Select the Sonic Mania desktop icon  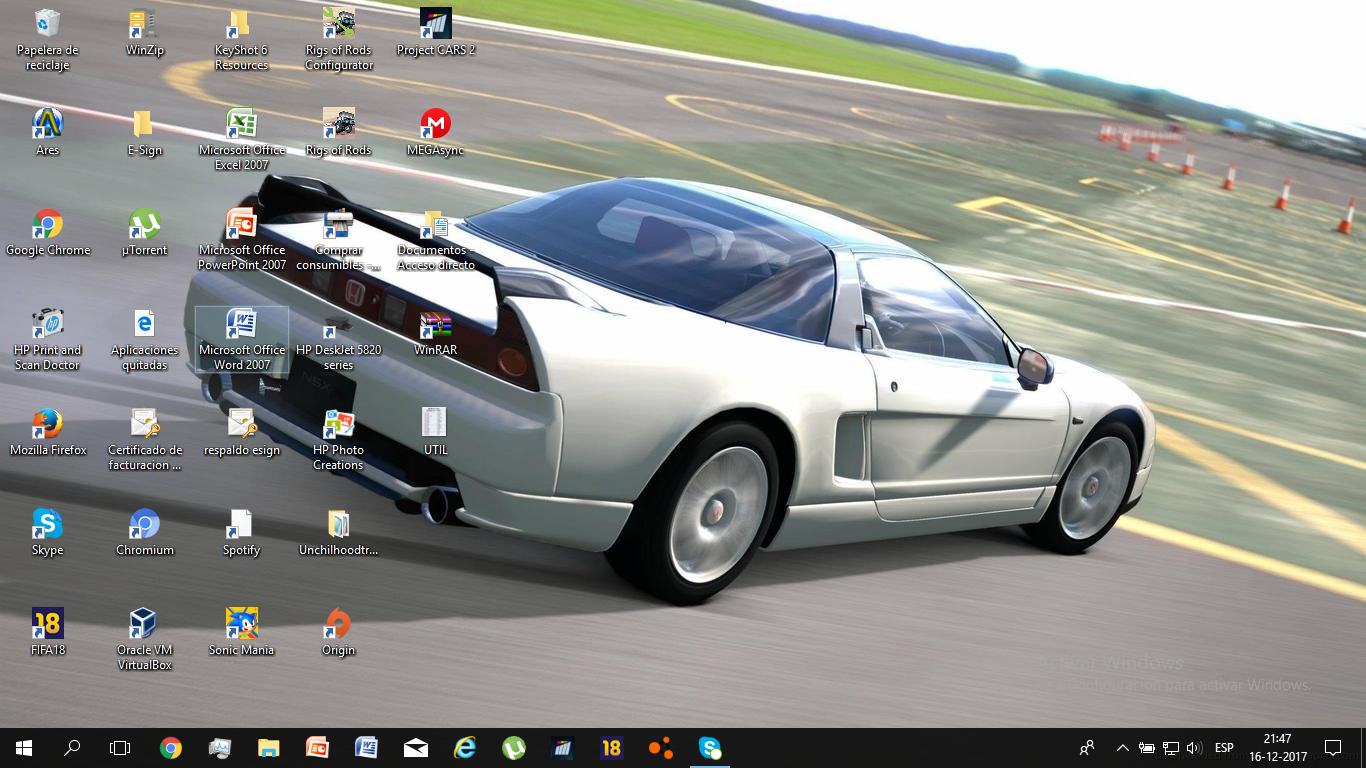[x=241, y=631]
